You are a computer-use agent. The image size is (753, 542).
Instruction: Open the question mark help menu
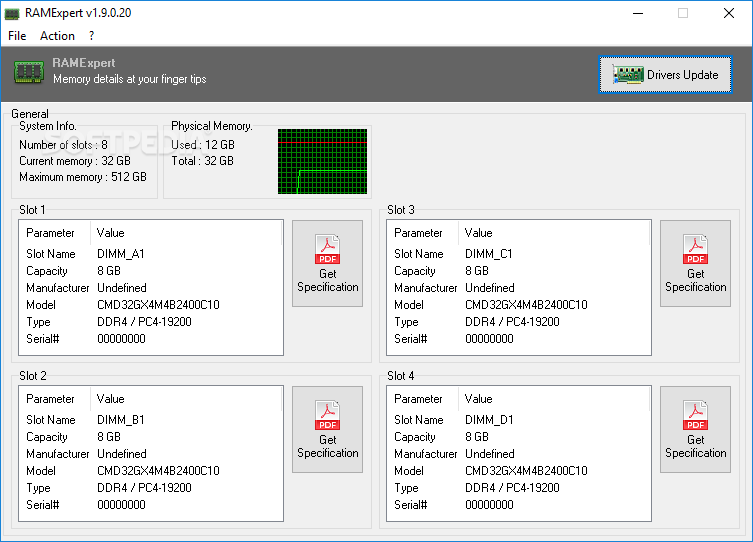coord(91,36)
